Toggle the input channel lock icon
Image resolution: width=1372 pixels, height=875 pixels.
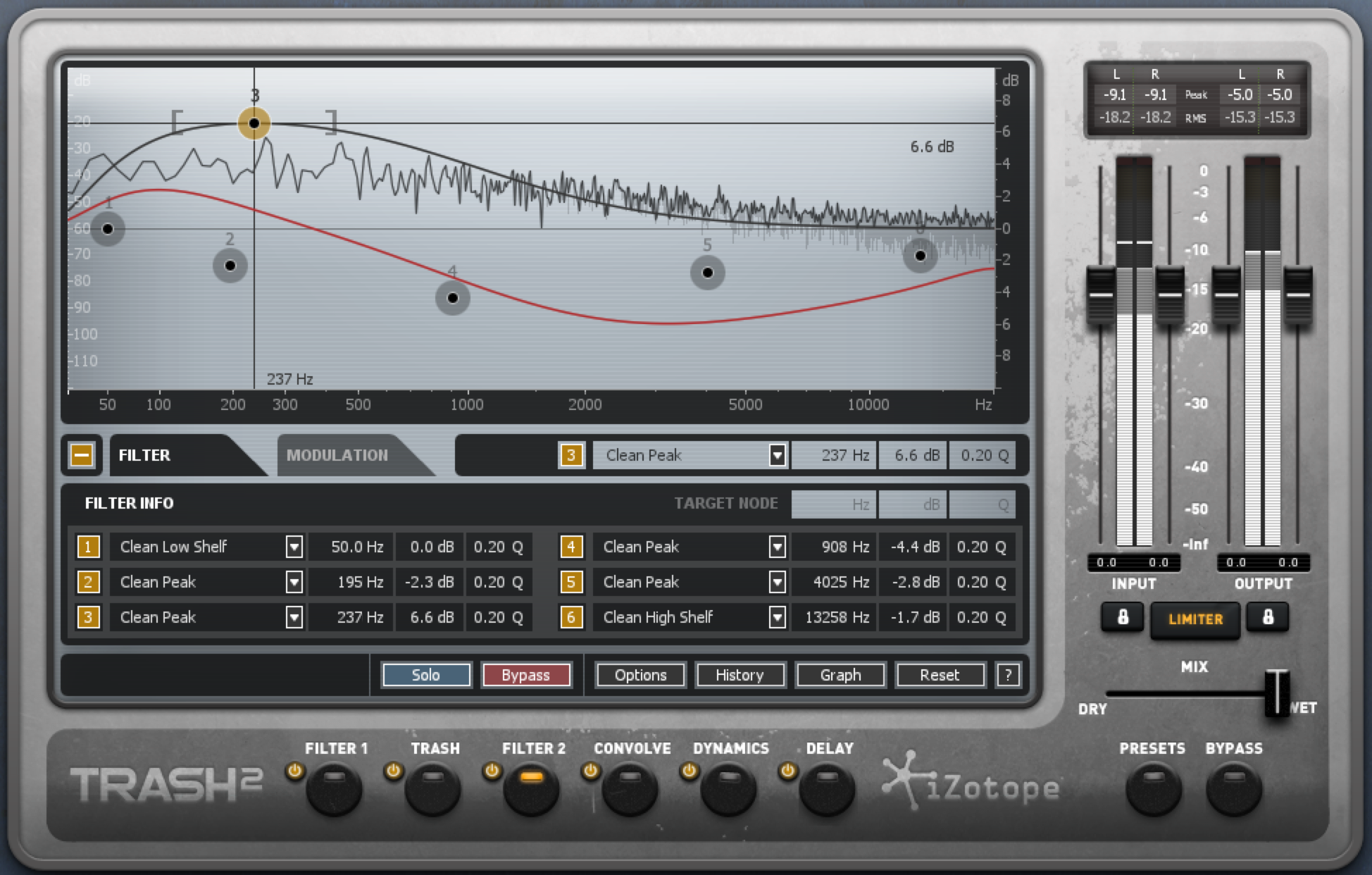tap(1123, 618)
